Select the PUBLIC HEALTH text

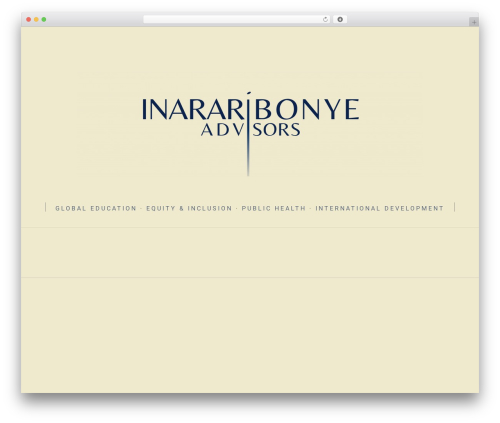pos(273,209)
